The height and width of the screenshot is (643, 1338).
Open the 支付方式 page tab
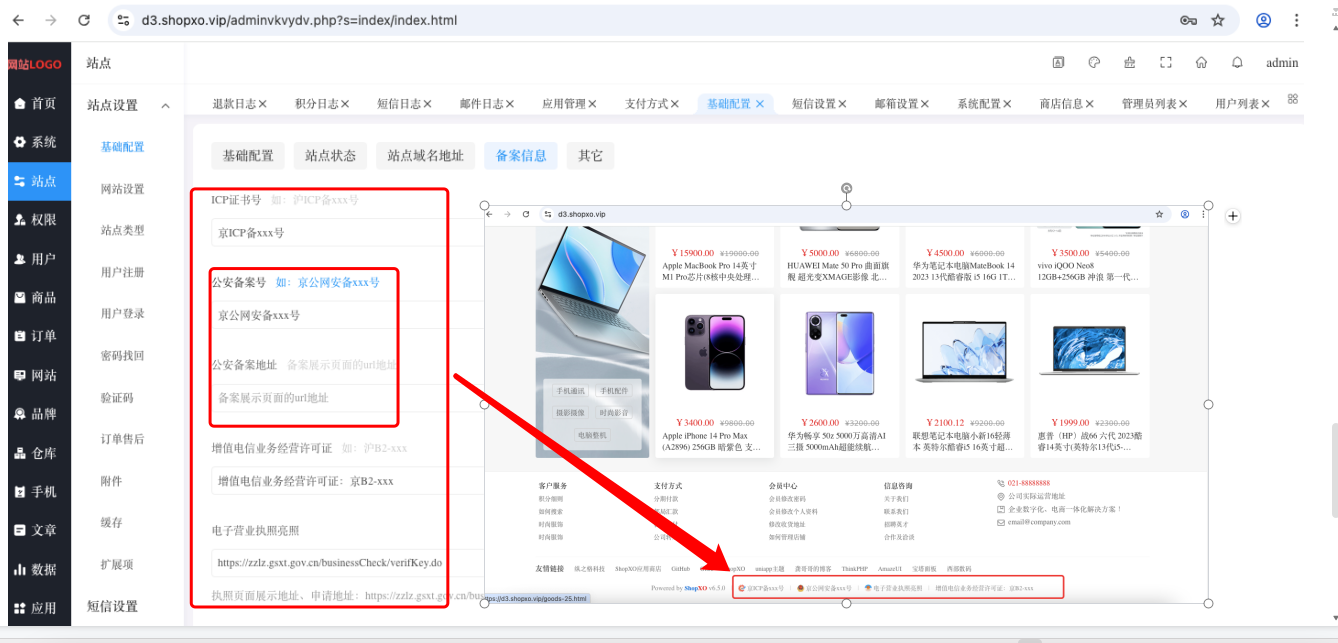point(646,103)
